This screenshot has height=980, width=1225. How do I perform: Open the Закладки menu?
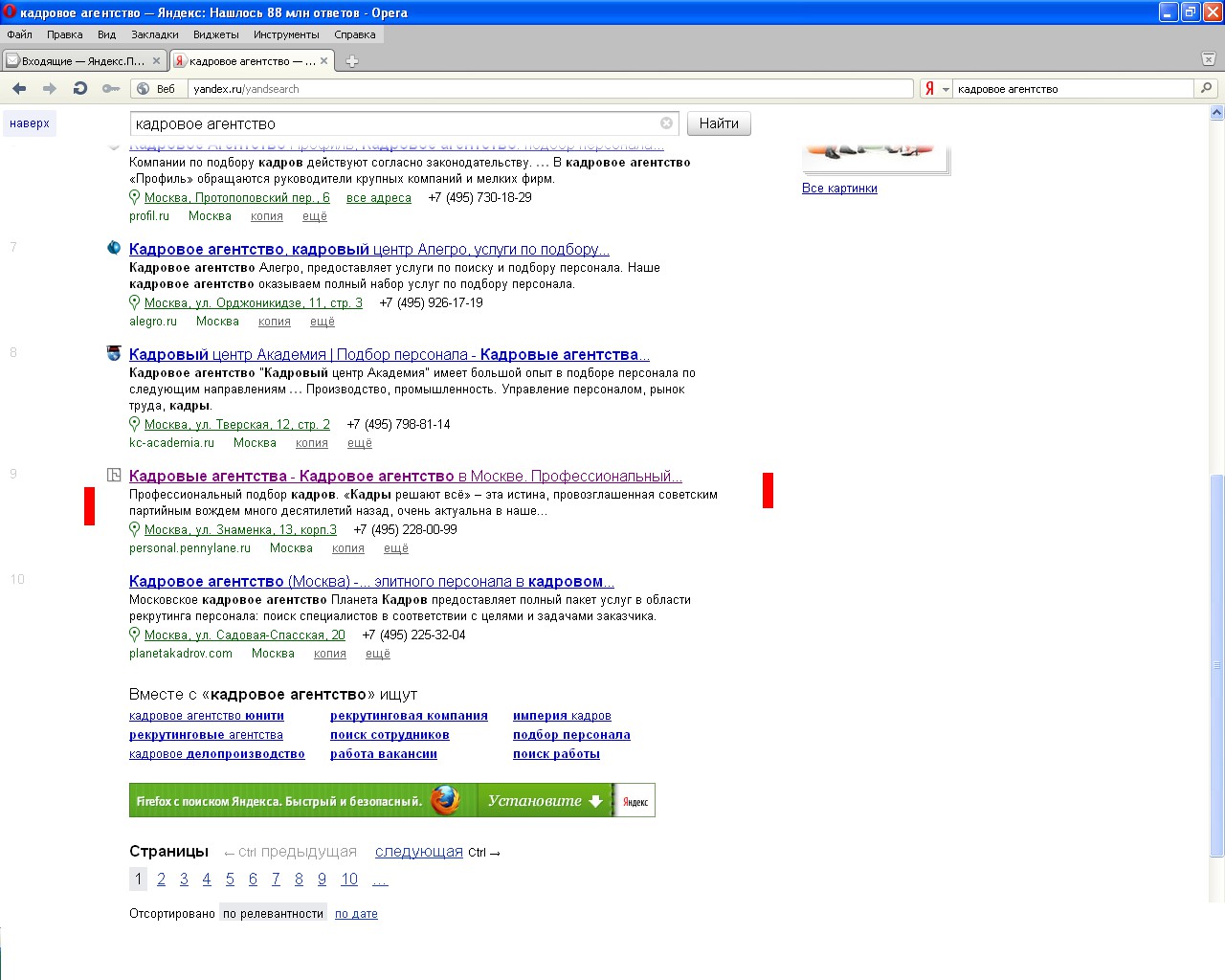click(x=155, y=34)
